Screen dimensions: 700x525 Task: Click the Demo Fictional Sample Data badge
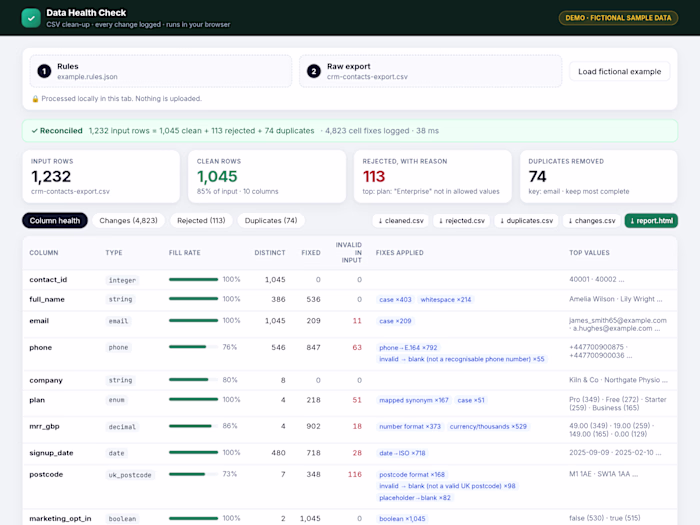(618, 18)
